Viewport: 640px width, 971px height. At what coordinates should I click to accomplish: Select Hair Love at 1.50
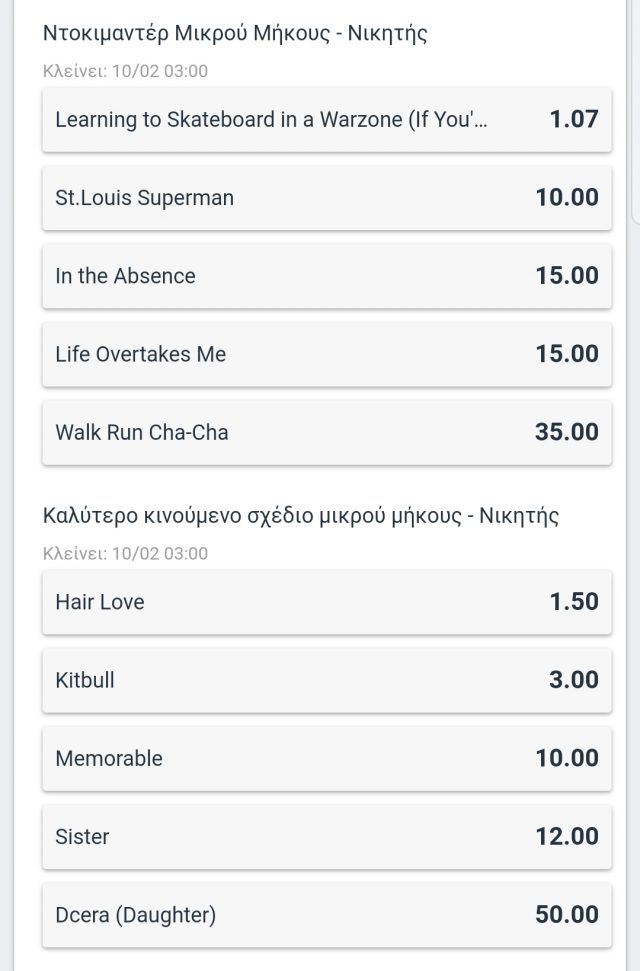coord(327,602)
